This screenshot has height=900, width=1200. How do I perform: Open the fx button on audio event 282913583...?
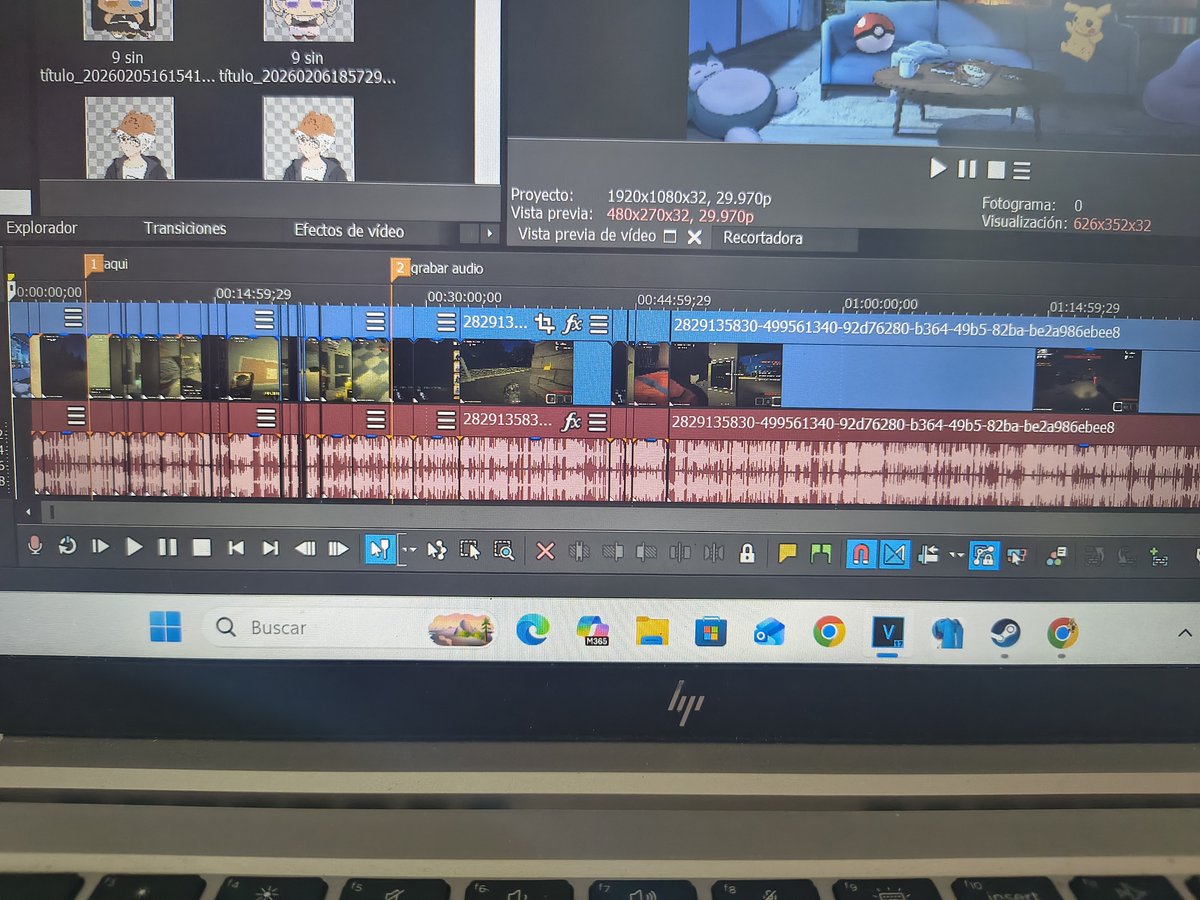coord(571,422)
